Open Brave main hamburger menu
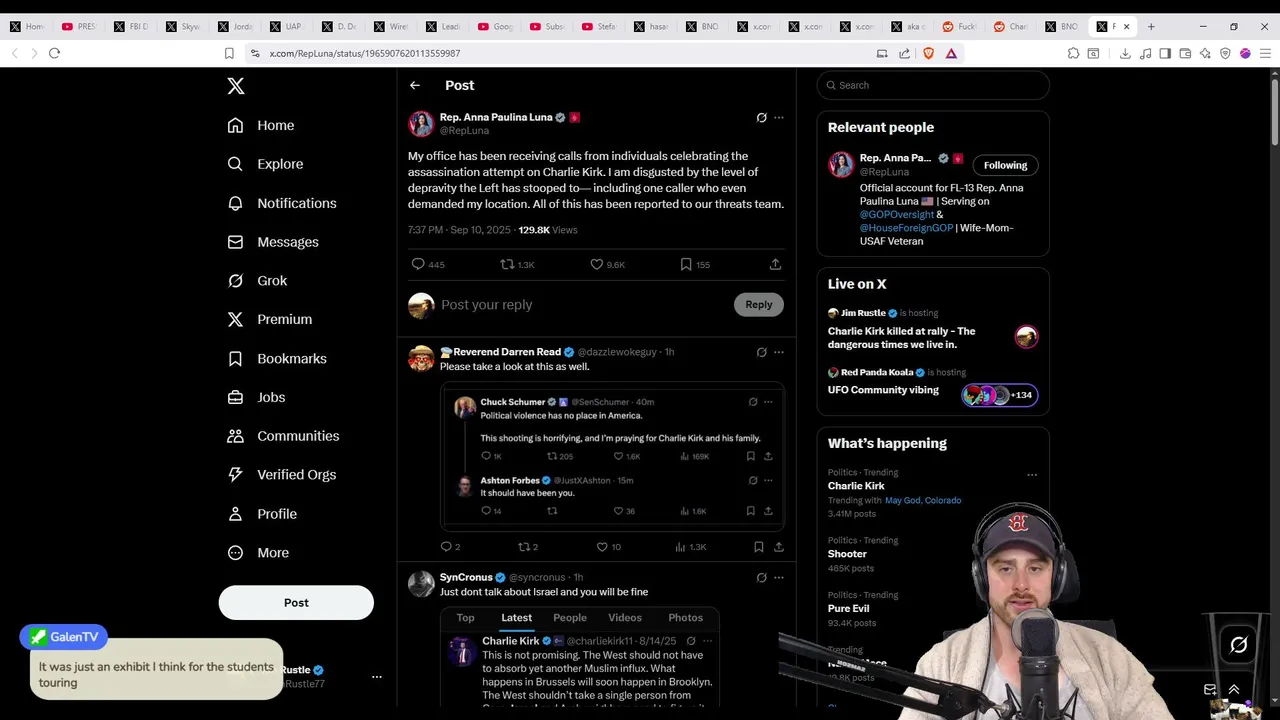The width and height of the screenshot is (1280, 720). [1265, 53]
